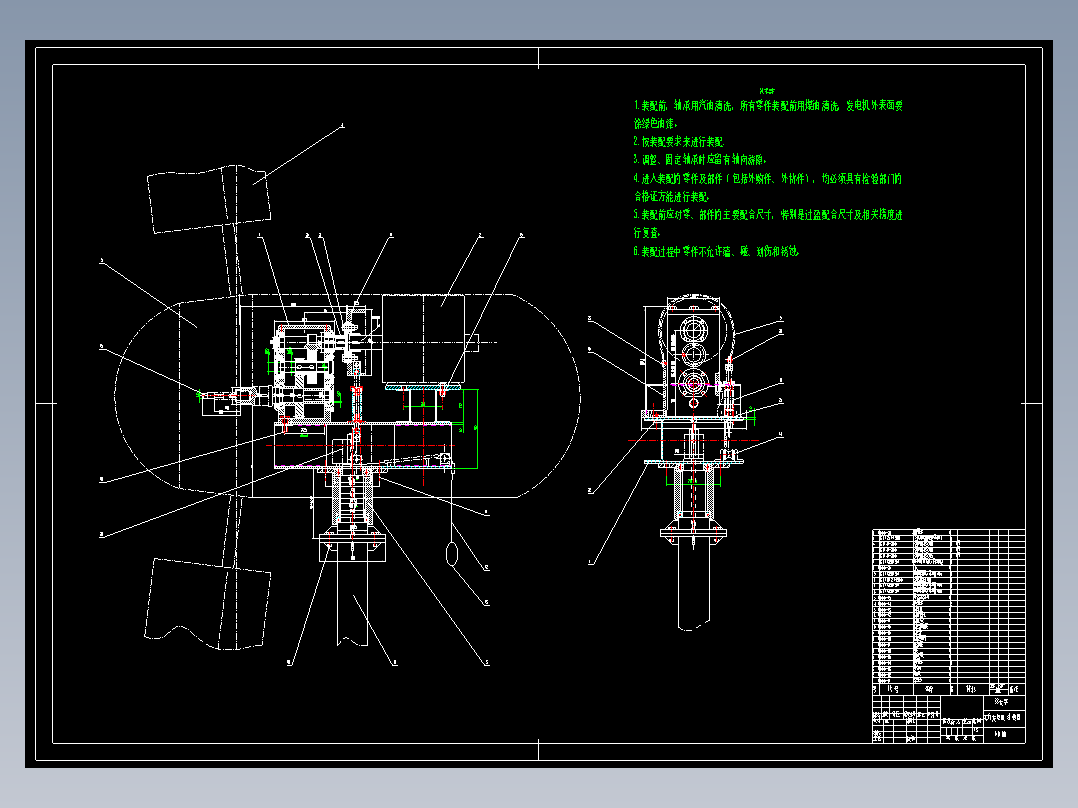The image size is (1078, 808).
Task: Select note 1 about 轴承用汽油清洗
Action: 768,114
